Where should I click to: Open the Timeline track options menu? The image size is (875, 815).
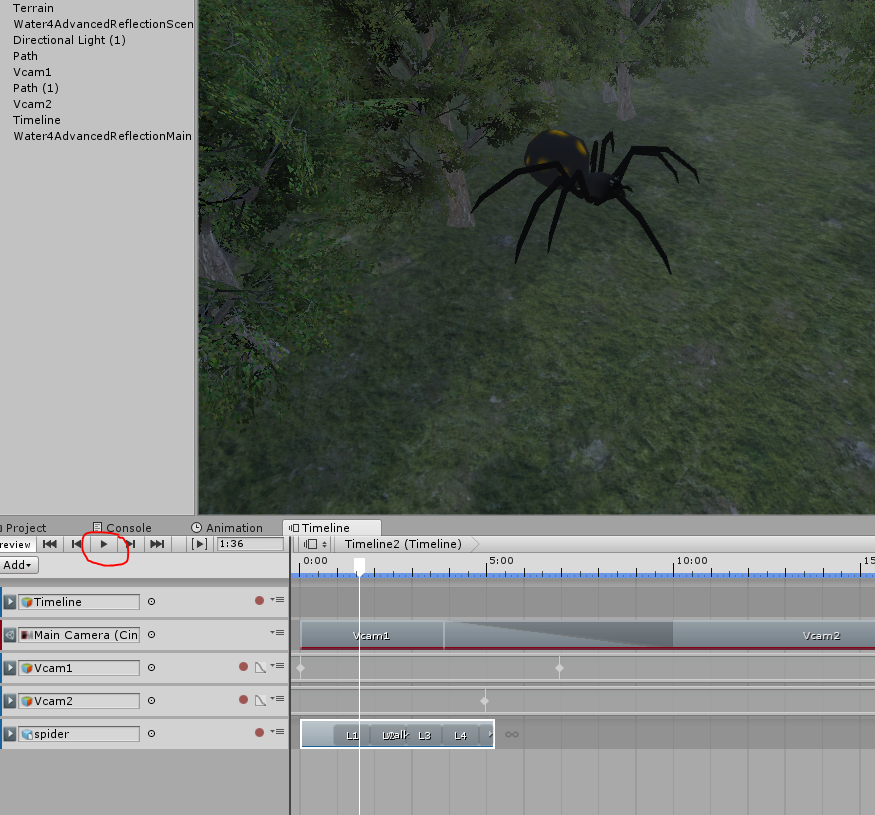point(277,600)
